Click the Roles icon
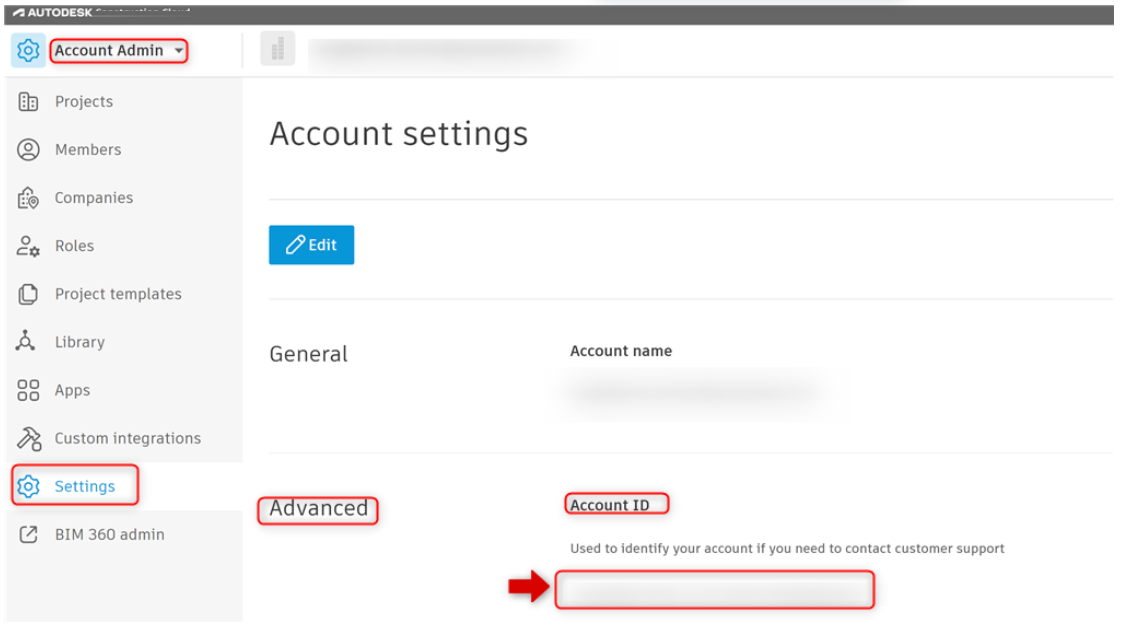 pyautogui.click(x=28, y=246)
